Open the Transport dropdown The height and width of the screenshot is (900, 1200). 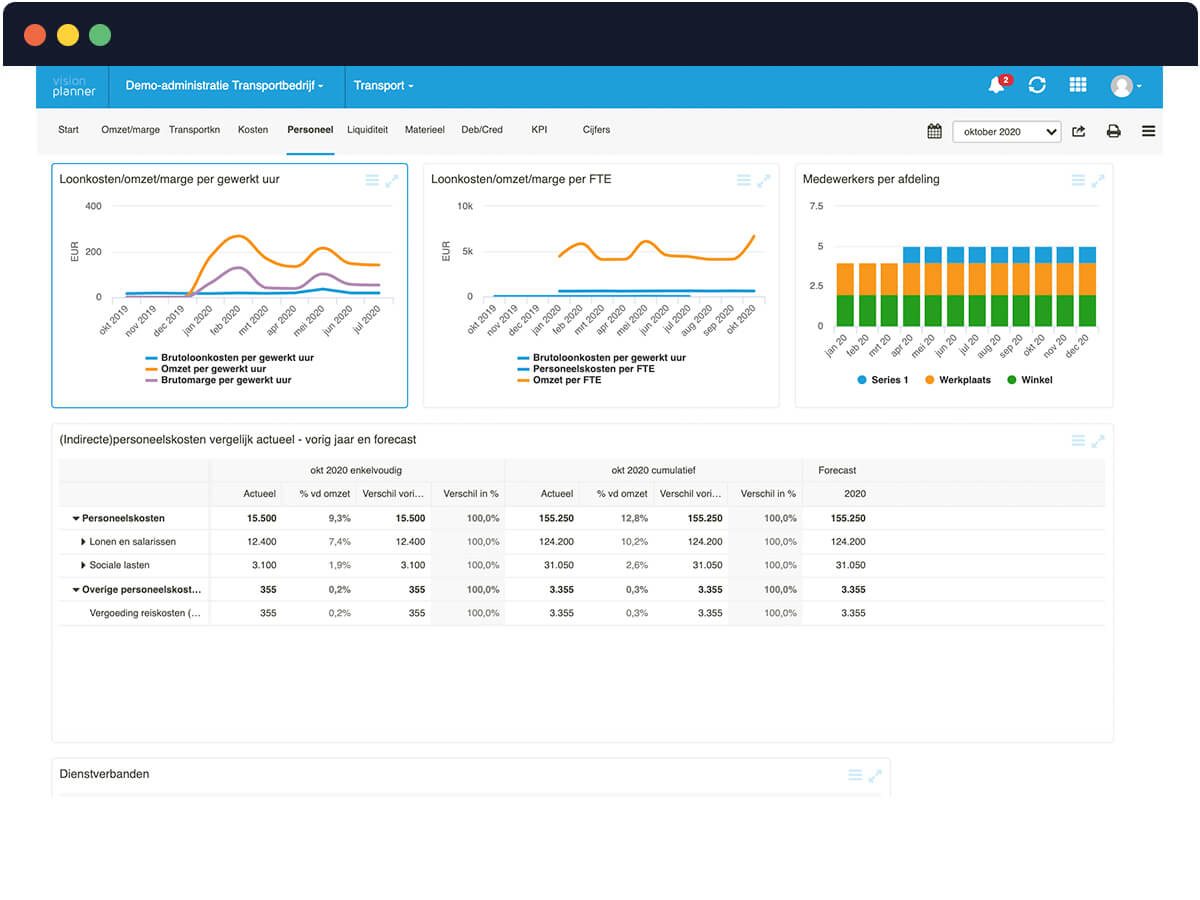(383, 86)
